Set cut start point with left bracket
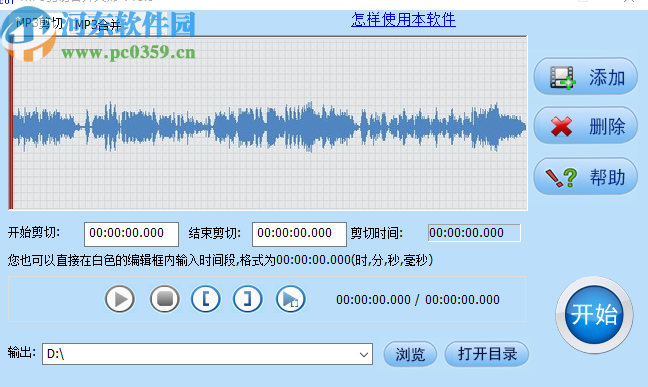Viewport: 648px width, 387px height. (205, 299)
